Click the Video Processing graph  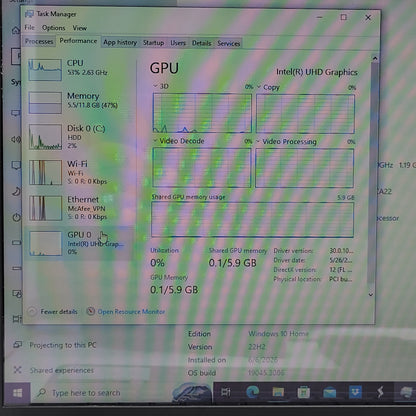pyautogui.click(x=304, y=168)
